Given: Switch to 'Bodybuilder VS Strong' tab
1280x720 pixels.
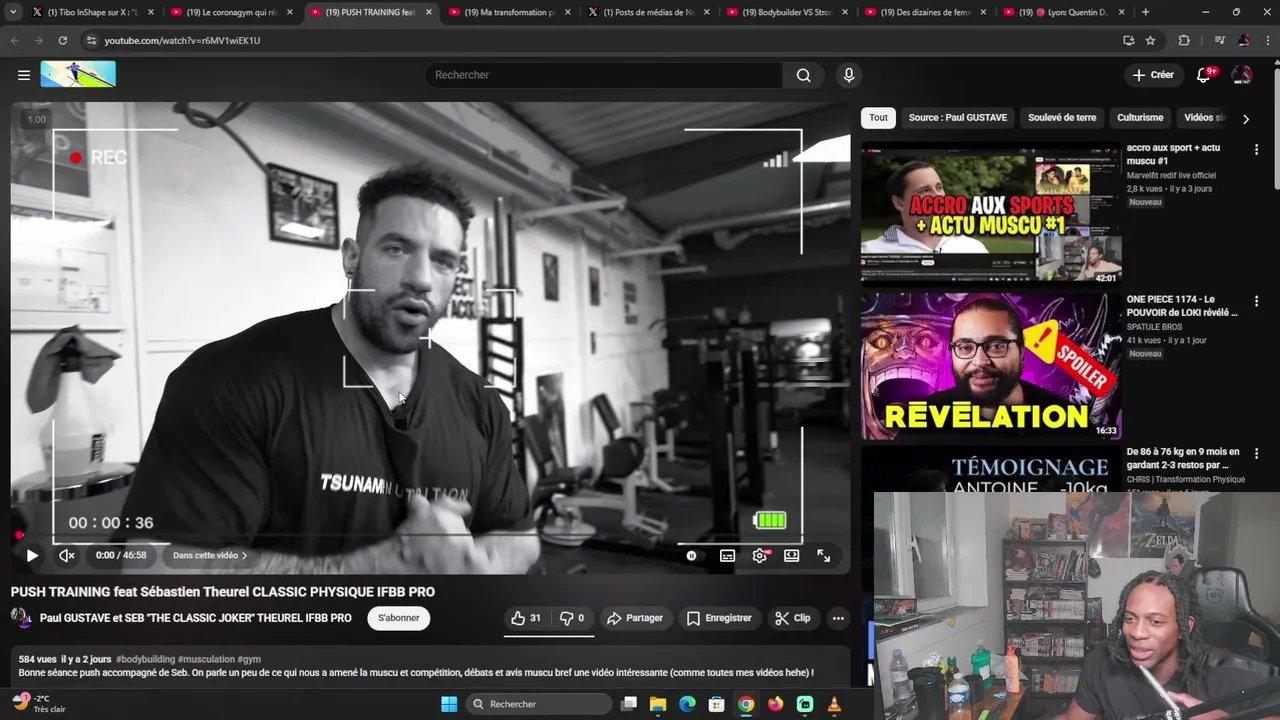Looking at the screenshot, I should [x=786, y=12].
